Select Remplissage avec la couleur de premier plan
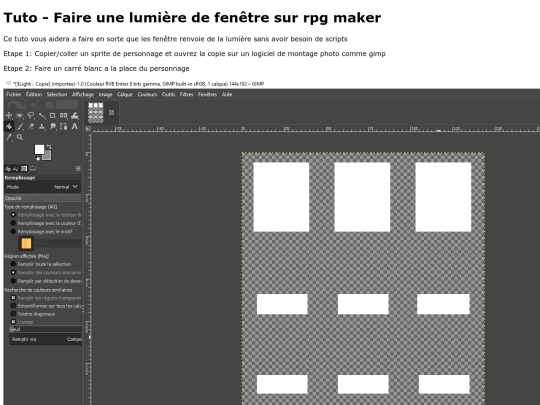540x405 pixels. 47,215
